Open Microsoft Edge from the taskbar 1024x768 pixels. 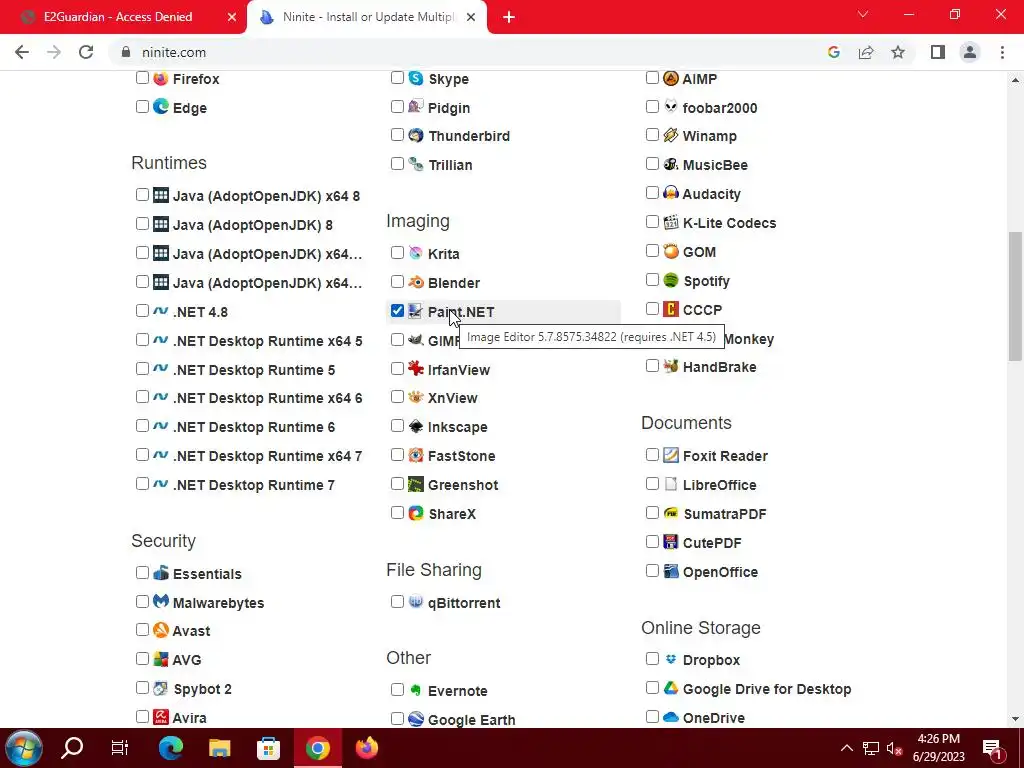click(x=171, y=748)
